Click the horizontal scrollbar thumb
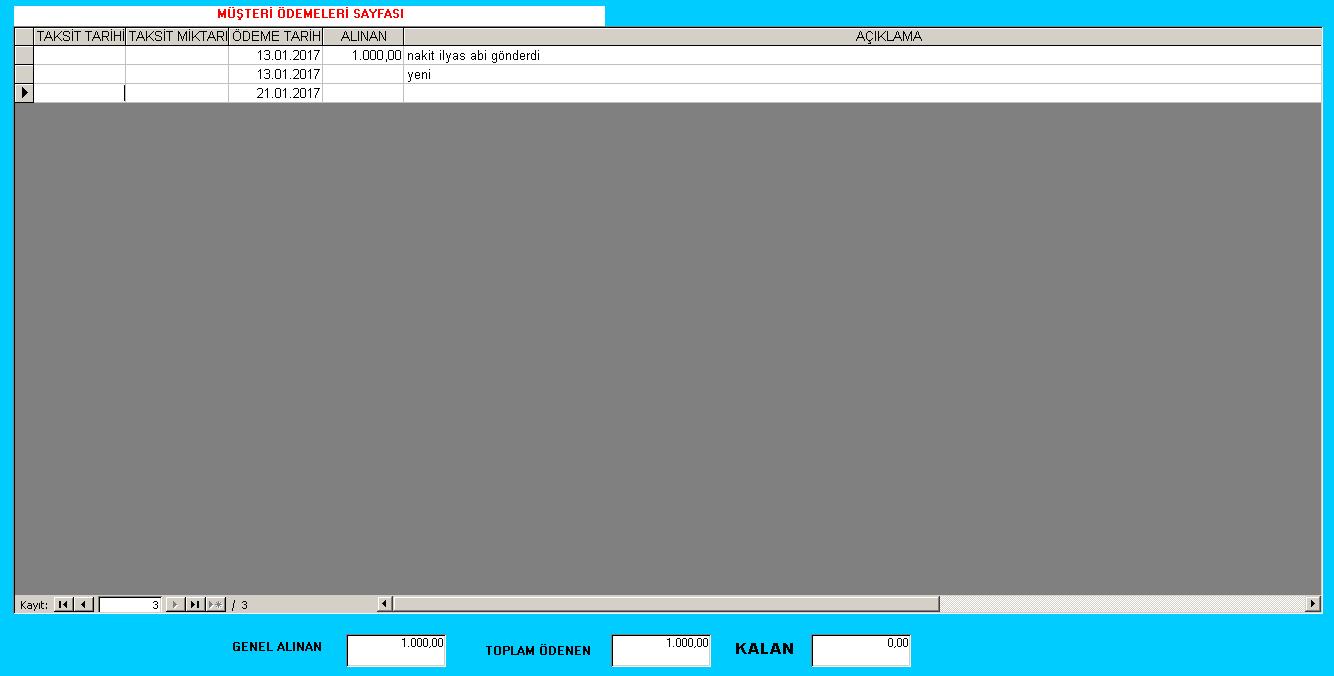 click(666, 604)
